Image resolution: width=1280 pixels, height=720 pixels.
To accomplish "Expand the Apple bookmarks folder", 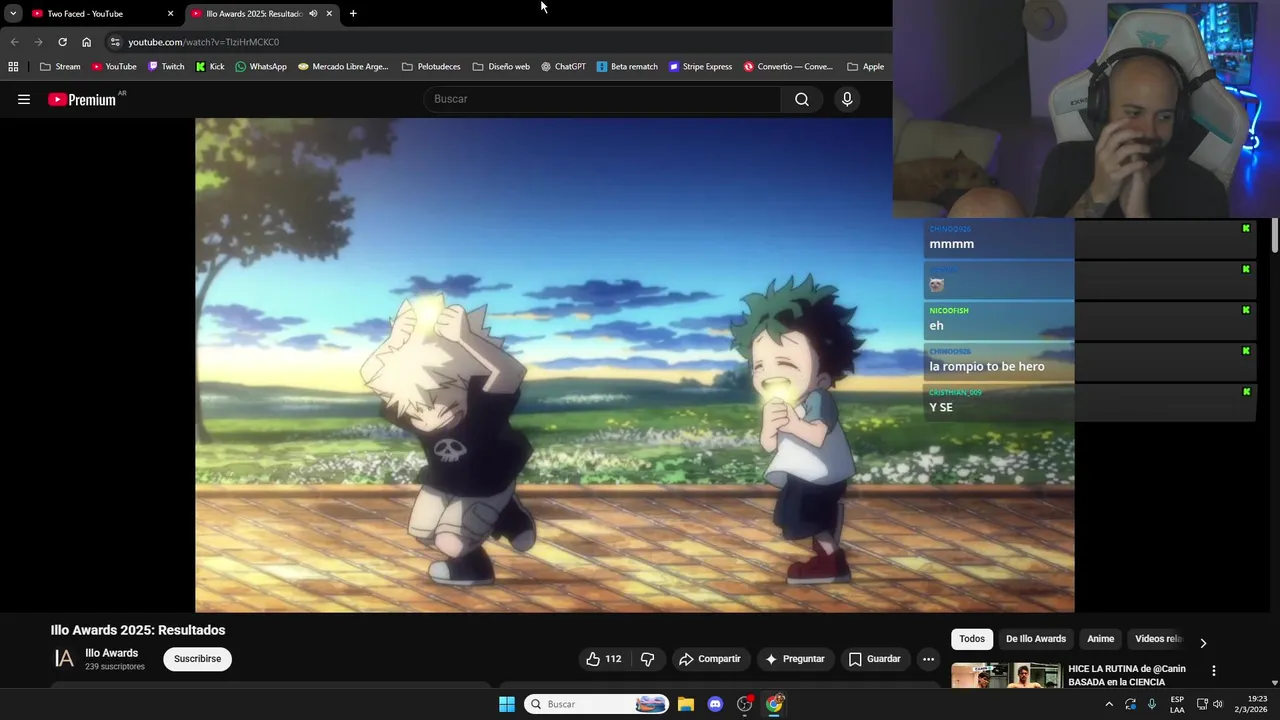I will pos(865,67).
